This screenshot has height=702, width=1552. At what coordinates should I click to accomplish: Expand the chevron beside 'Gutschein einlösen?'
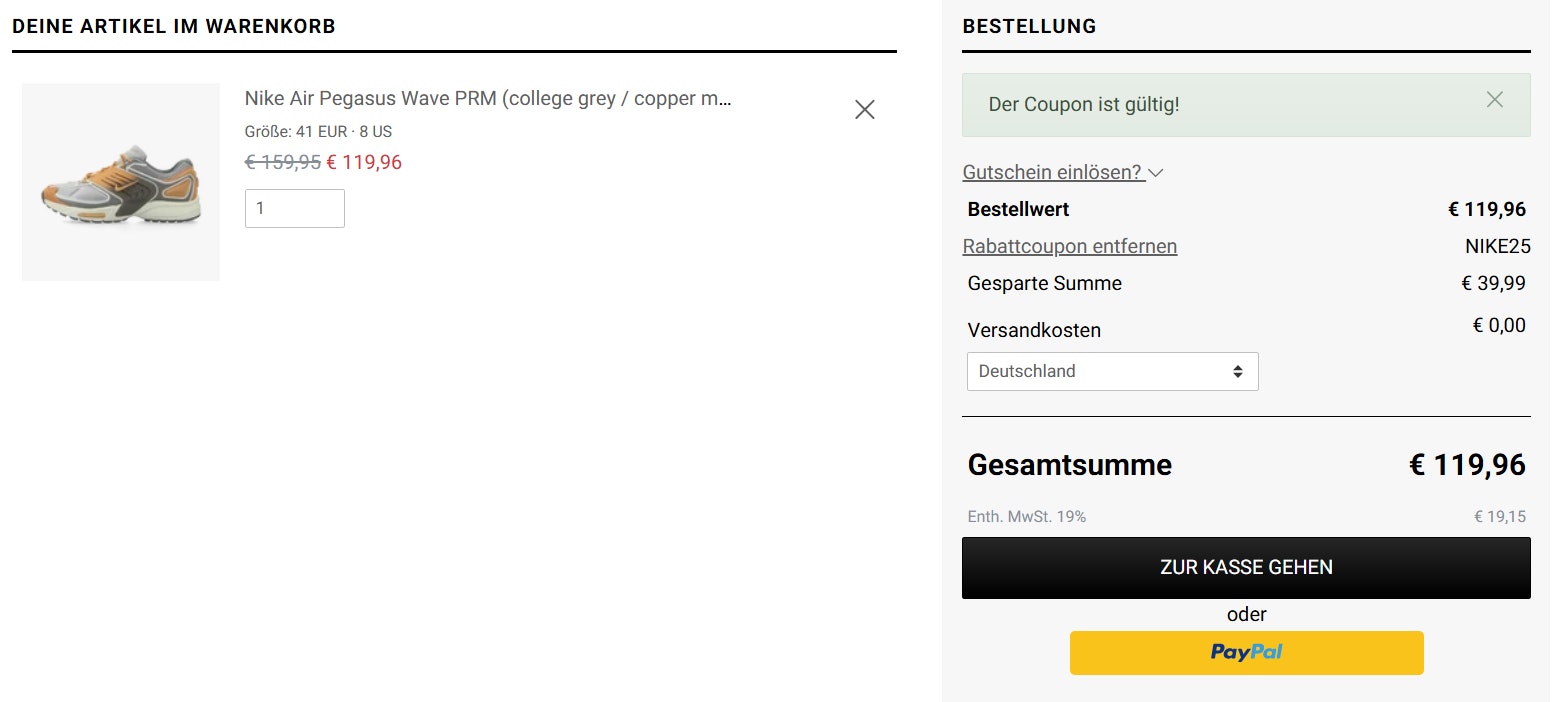(1156, 173)
